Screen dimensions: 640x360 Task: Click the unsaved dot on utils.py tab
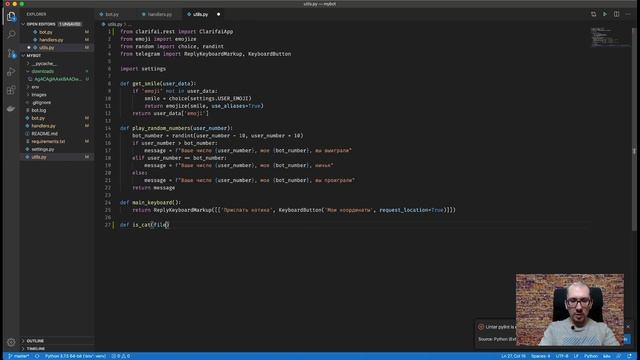click(218, 14)
